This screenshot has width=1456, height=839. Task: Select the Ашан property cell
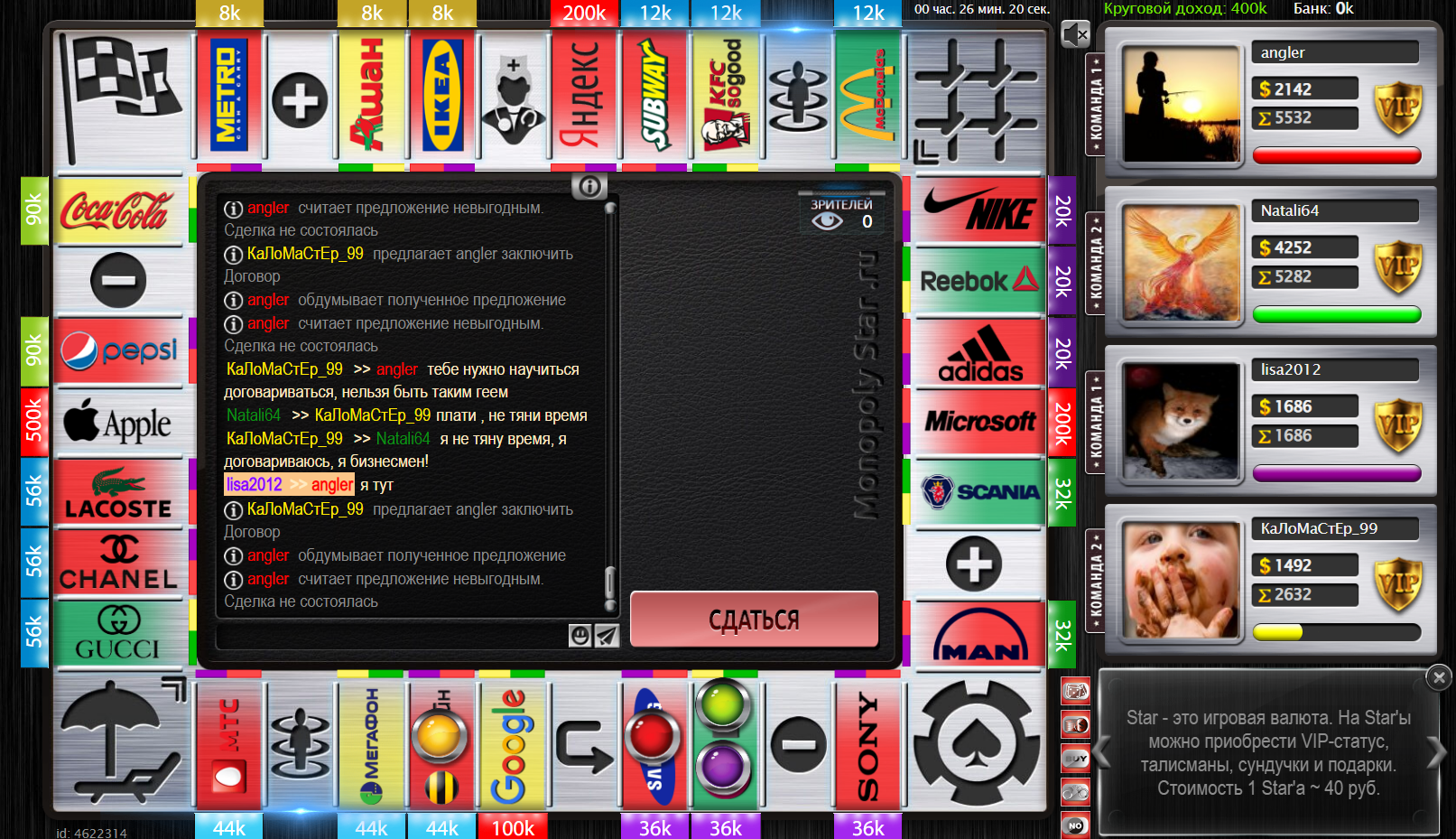pyautogui.click(x=371, y=96)
